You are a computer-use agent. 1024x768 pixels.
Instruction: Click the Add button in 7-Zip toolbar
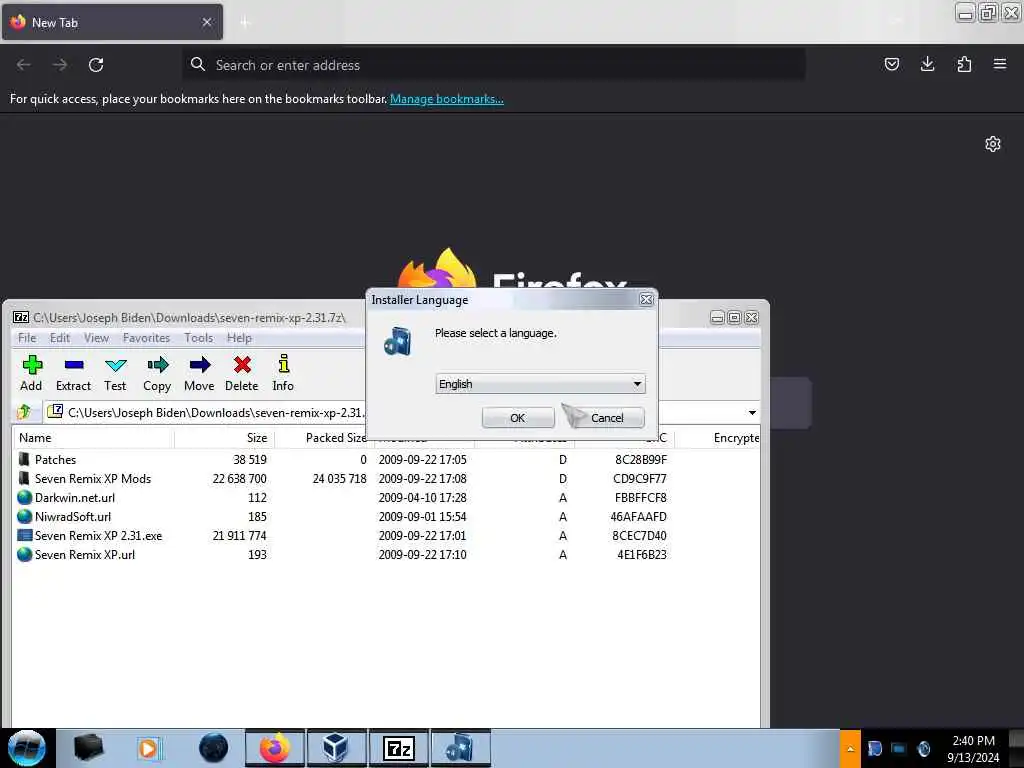tap(31, 374)
